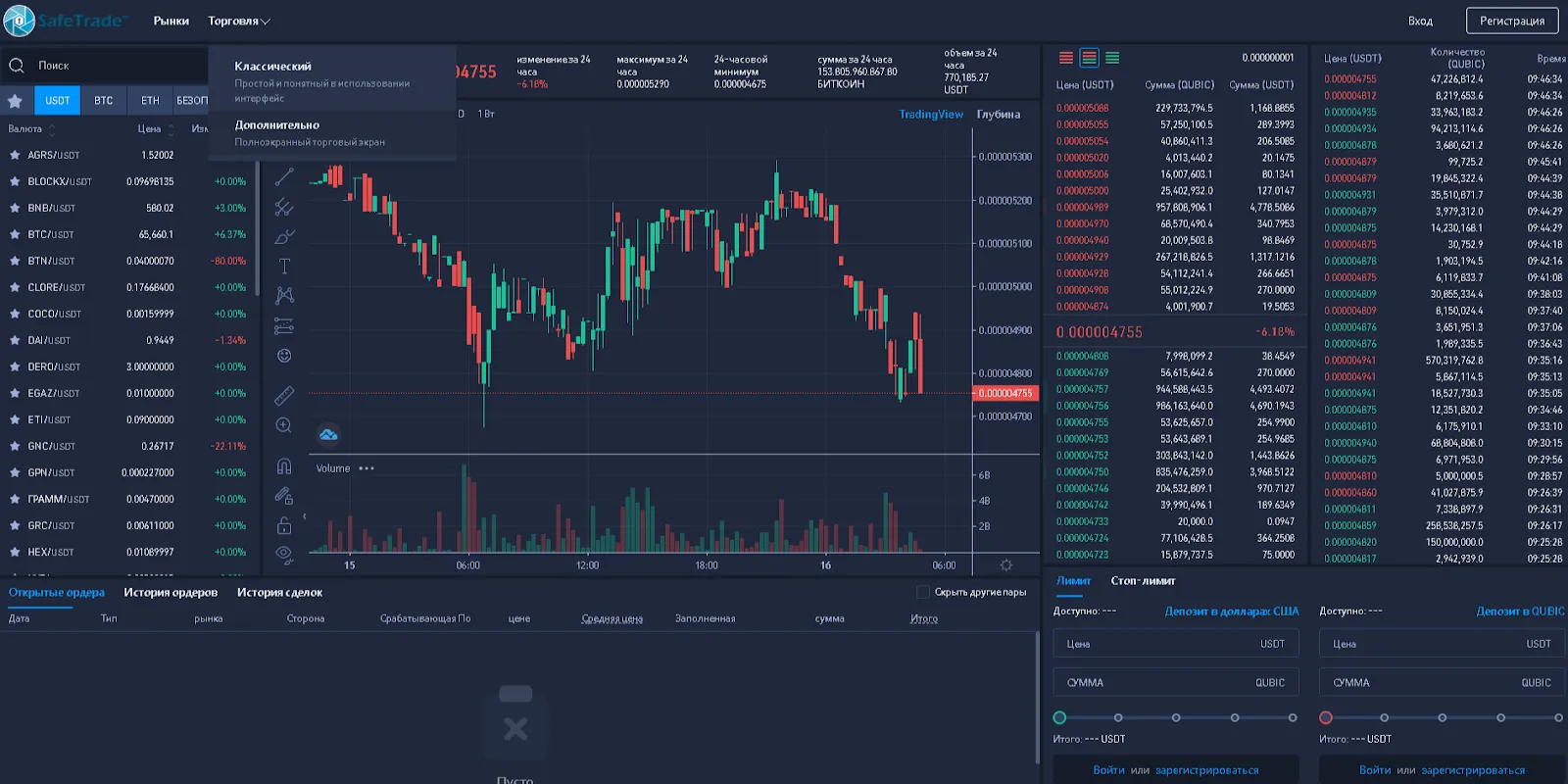The width and height of the screenshot is (1568, 784).
Task: Click the search magnifier icon
Action: [17, 66]
